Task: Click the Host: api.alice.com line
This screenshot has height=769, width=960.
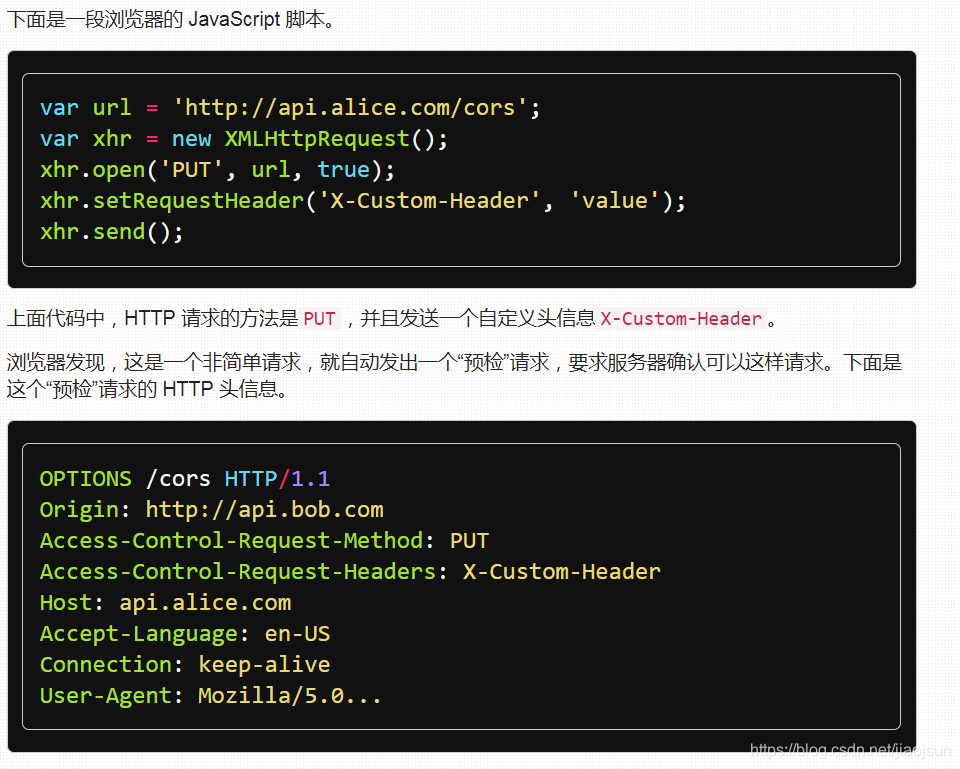Action: [165, 603]
